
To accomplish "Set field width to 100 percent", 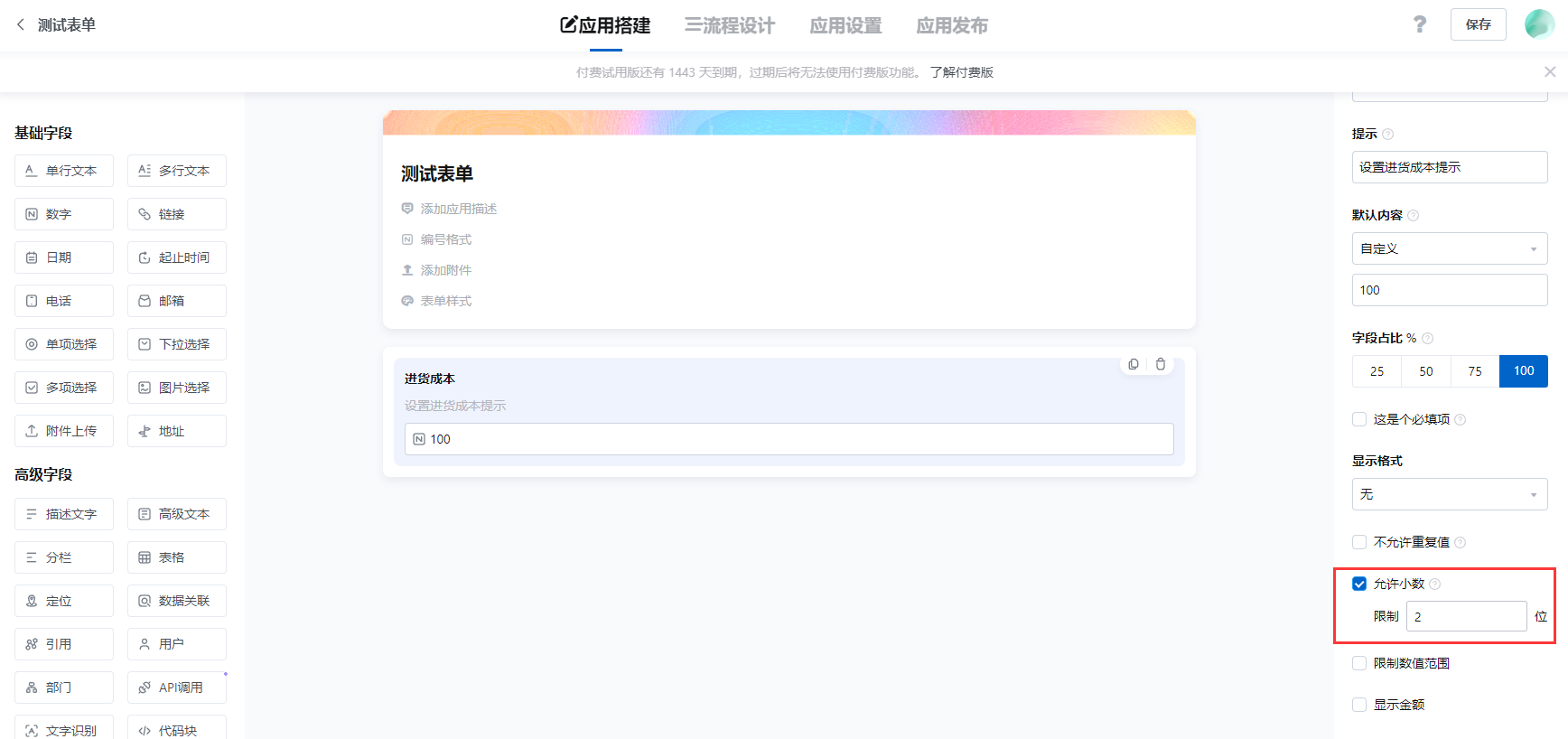I will (1524, 371).
